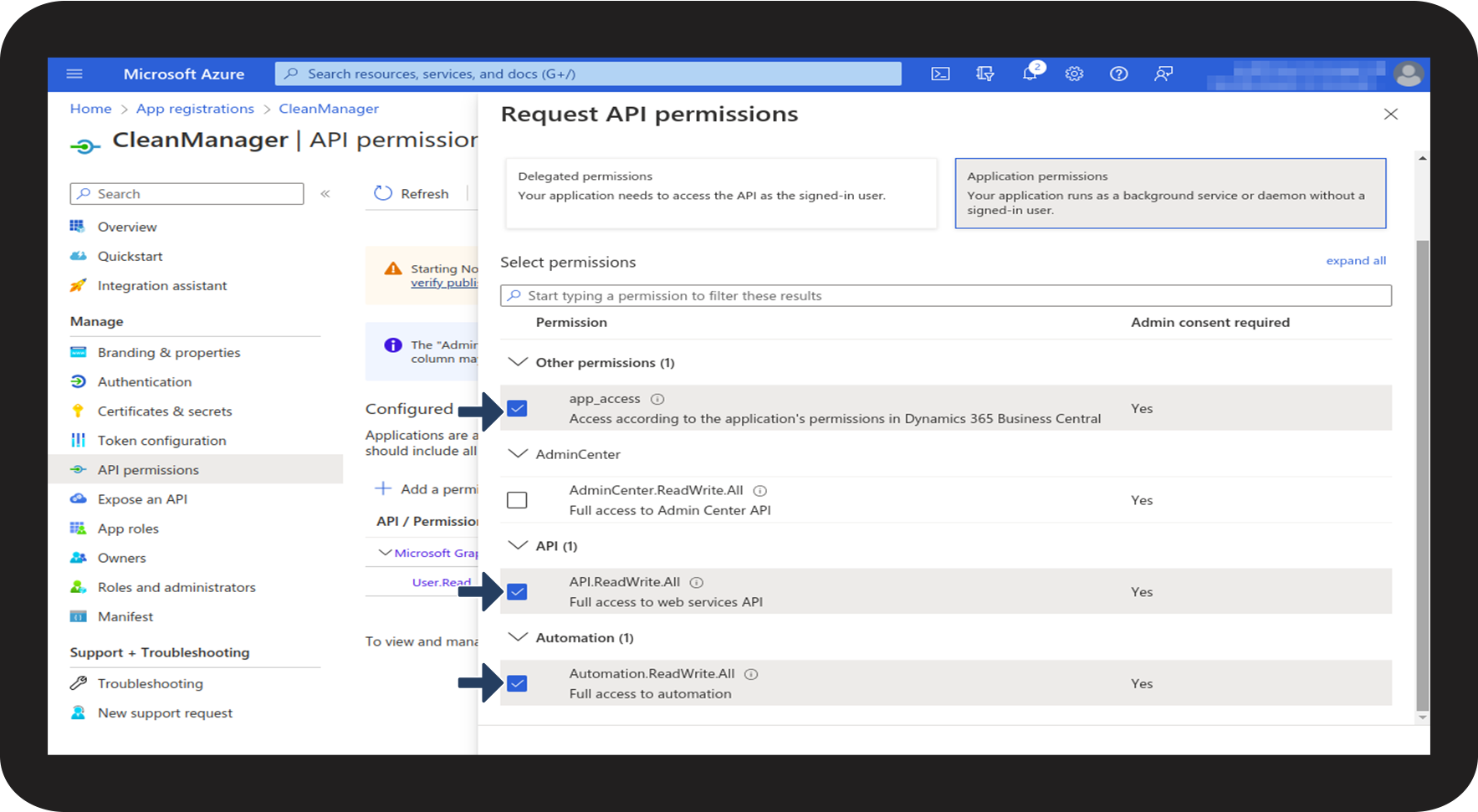
Task: Open the feedback icon in header
Action: [1163, 74]
